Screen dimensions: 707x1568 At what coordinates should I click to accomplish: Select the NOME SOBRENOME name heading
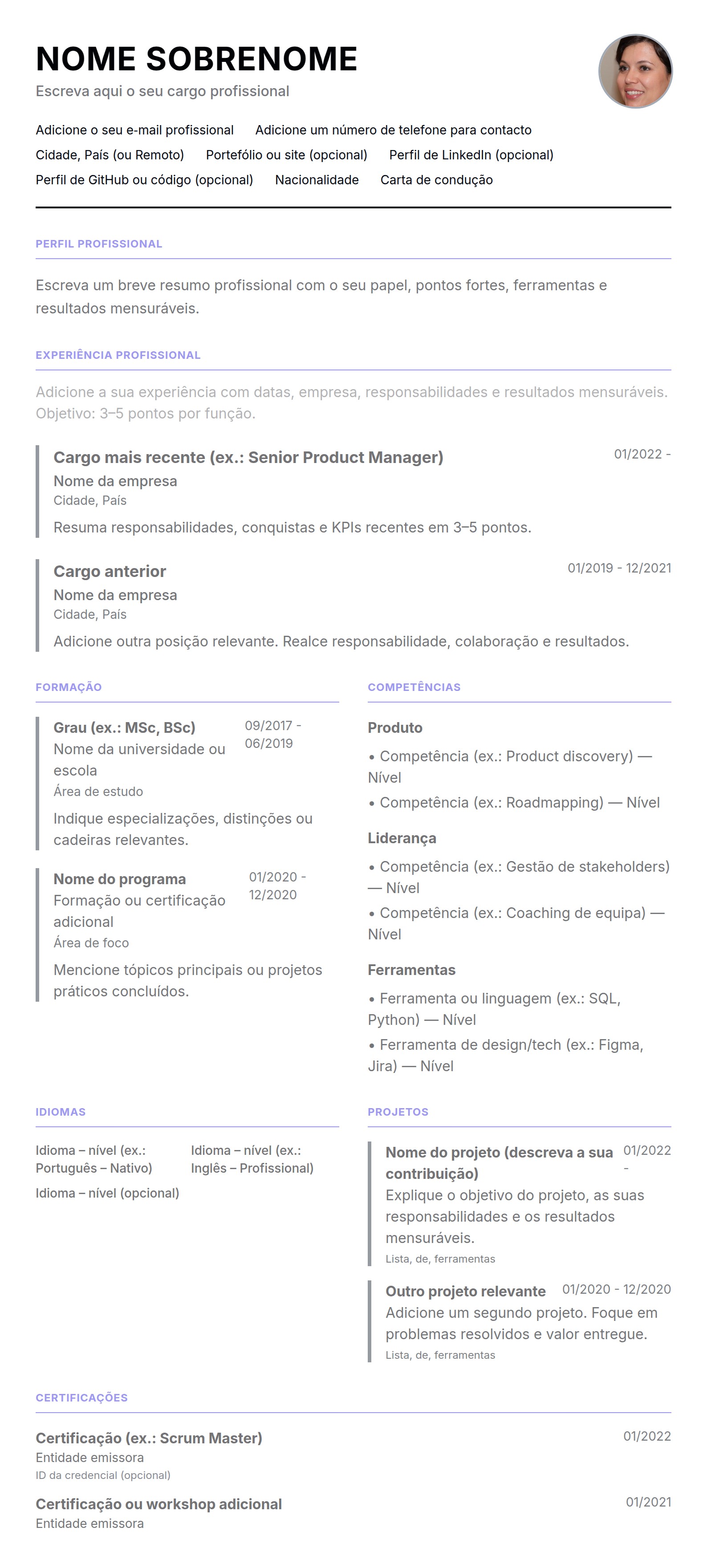[x=196, y=59]
